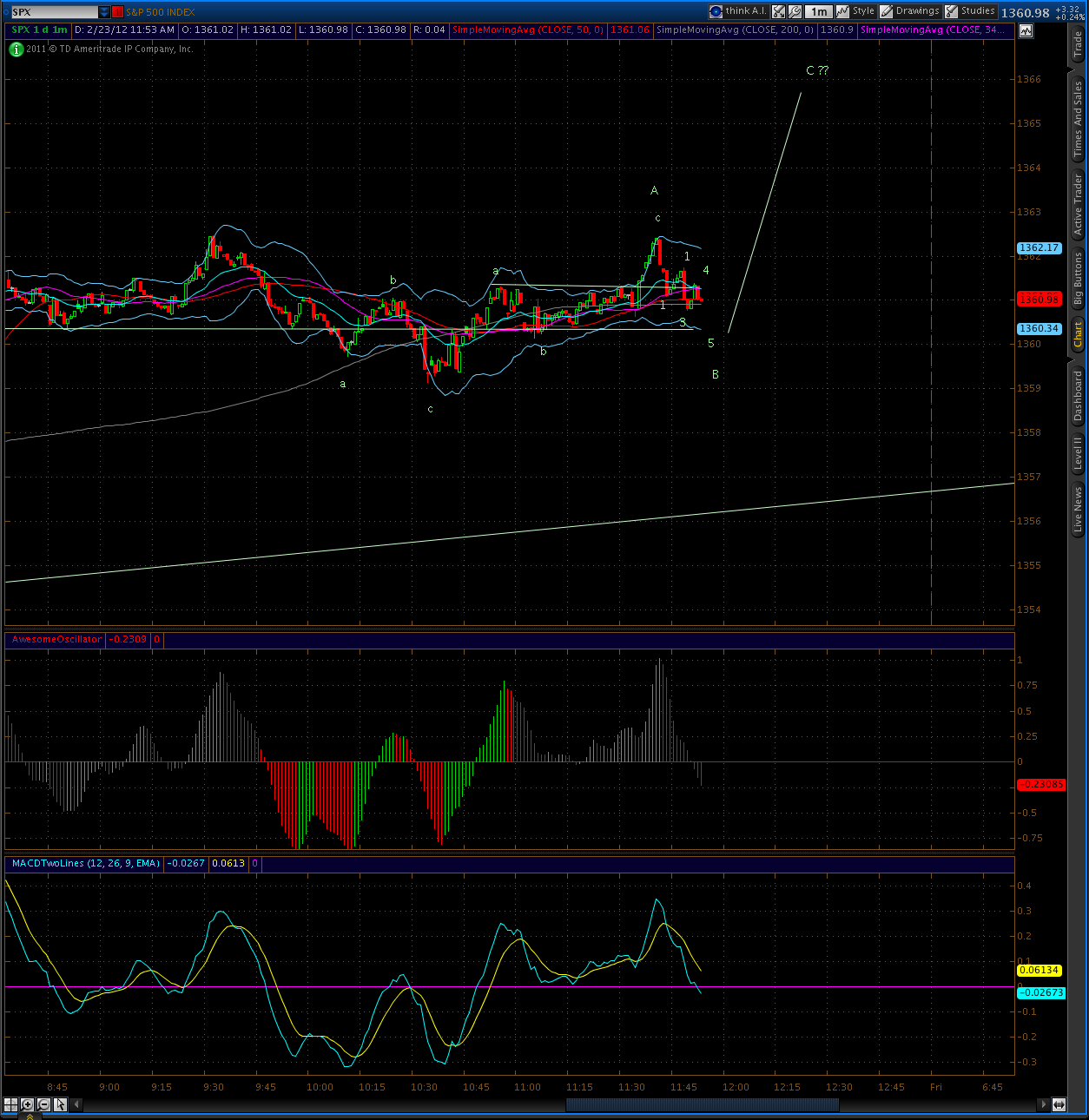Viewport: 1089px width, 1120px height.
Task: Click the 'O: 1361.02' open value readout
Action: [208, 30]
